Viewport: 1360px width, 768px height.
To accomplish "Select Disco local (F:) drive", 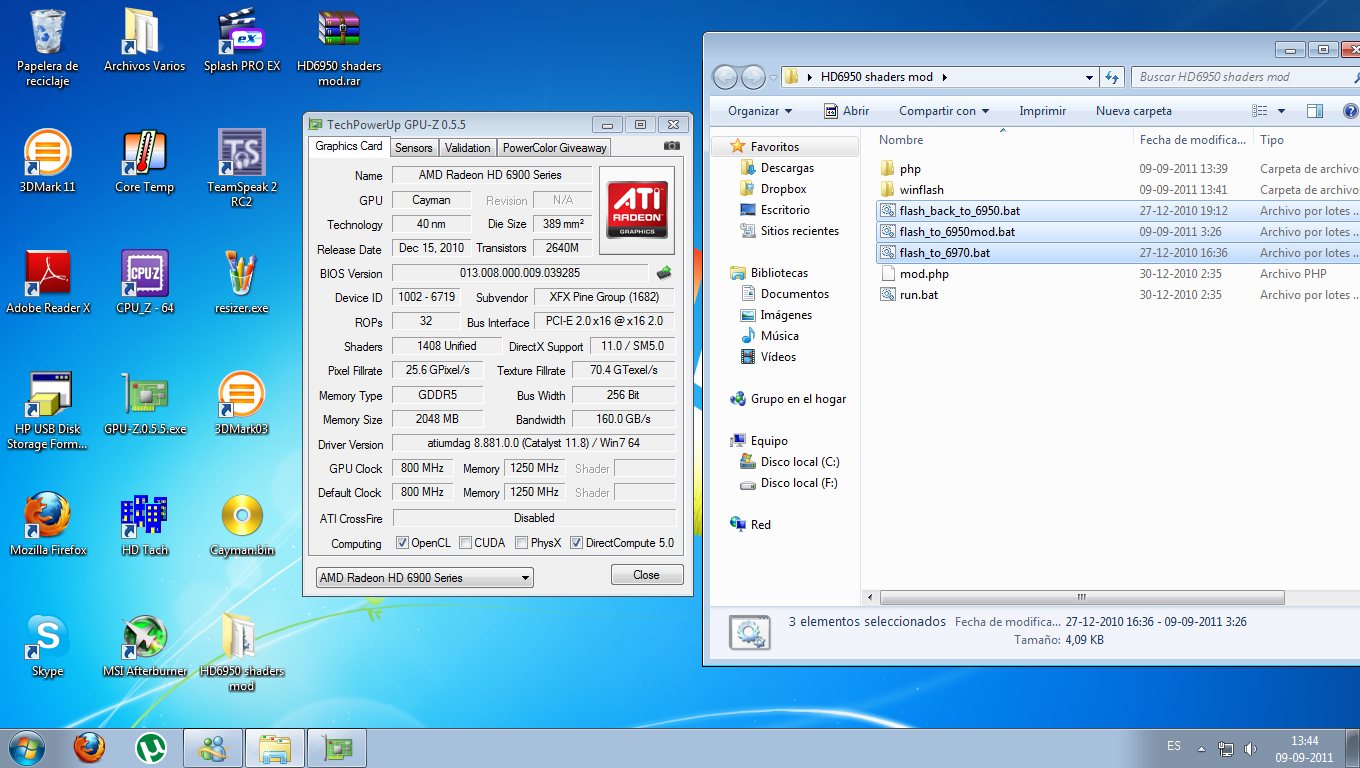I will click(798, 483).
